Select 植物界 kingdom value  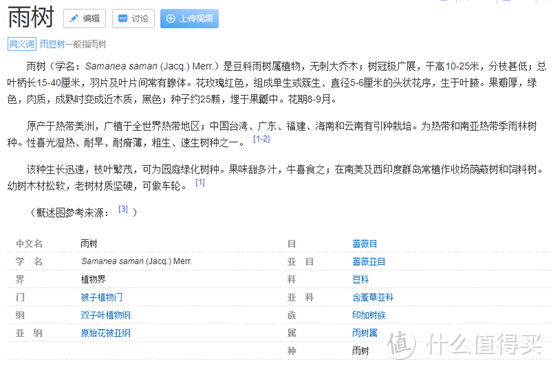click(93, 280)
